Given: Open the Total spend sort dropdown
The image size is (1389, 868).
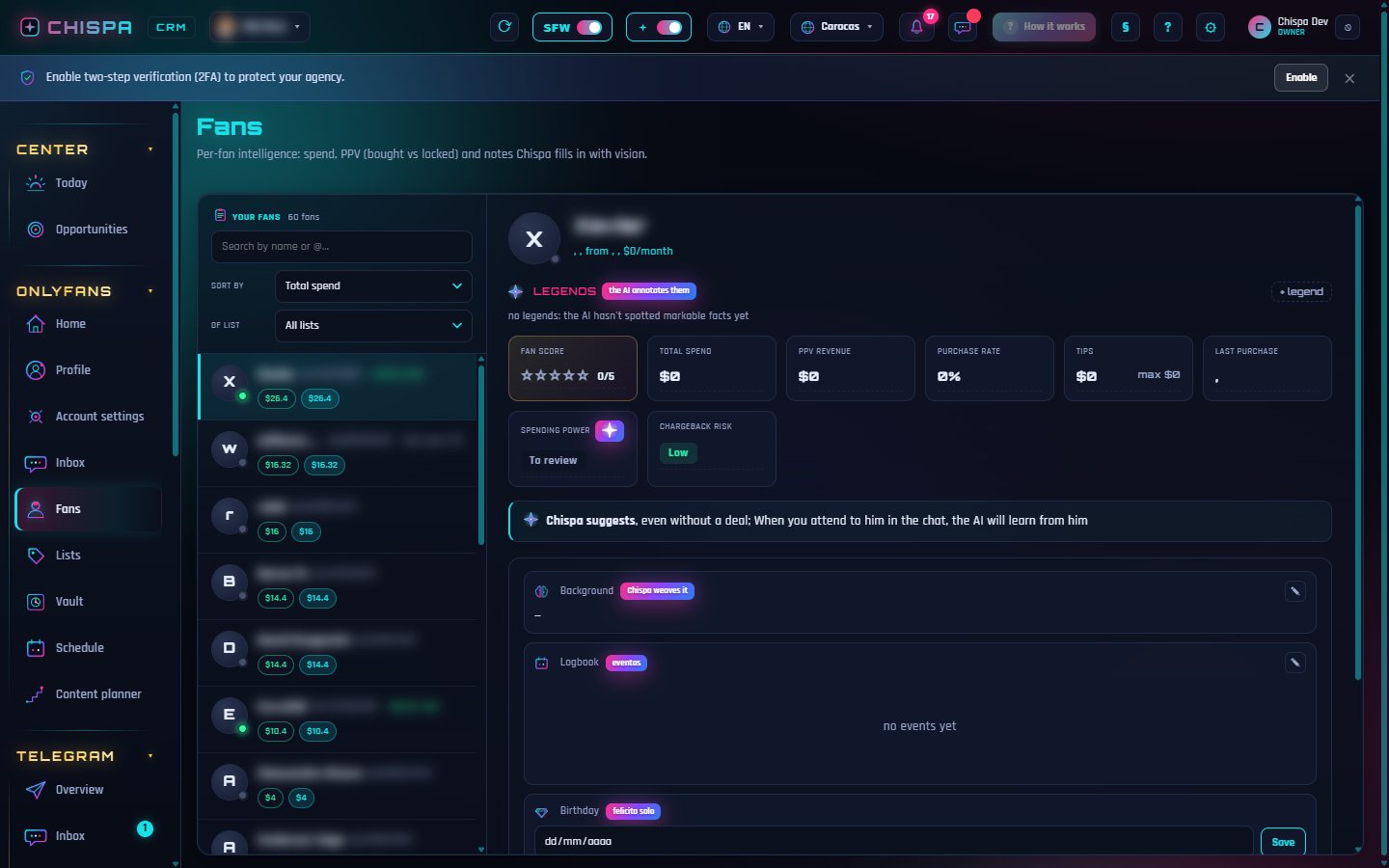Looking at the screenshot, I should click(x=373, y=286).
